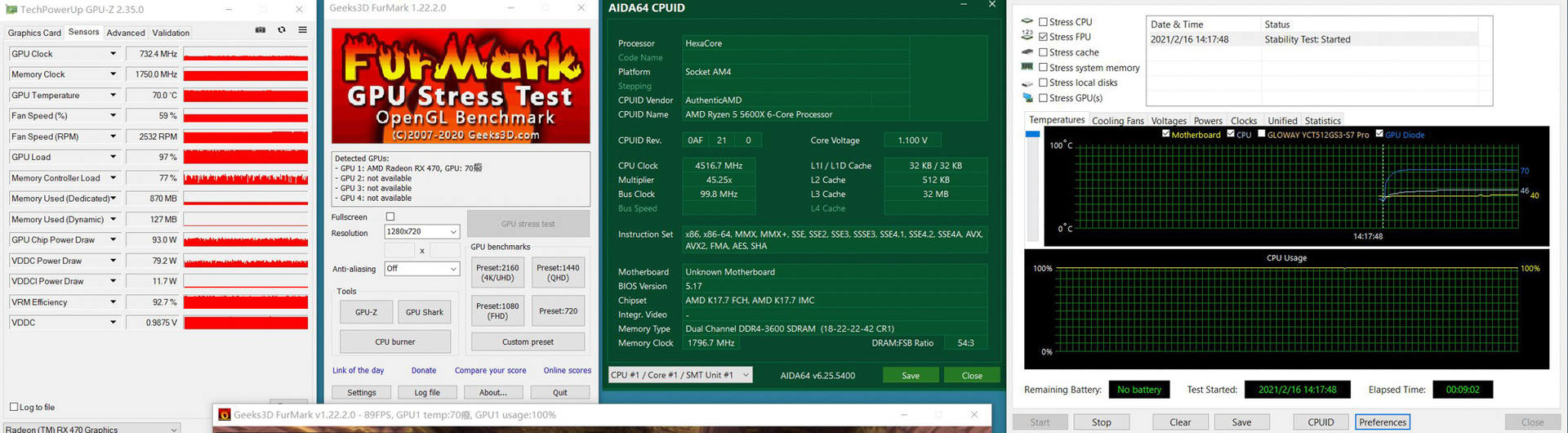Open the GPU Load sensor dropdown
The height and width of the screenshot is (433, 1568).
(x=113, y=157)
